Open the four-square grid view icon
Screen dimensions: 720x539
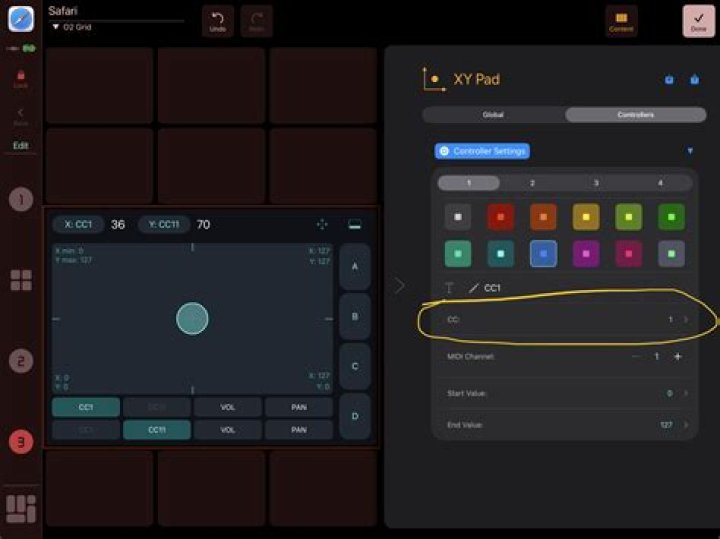(21, 280)
